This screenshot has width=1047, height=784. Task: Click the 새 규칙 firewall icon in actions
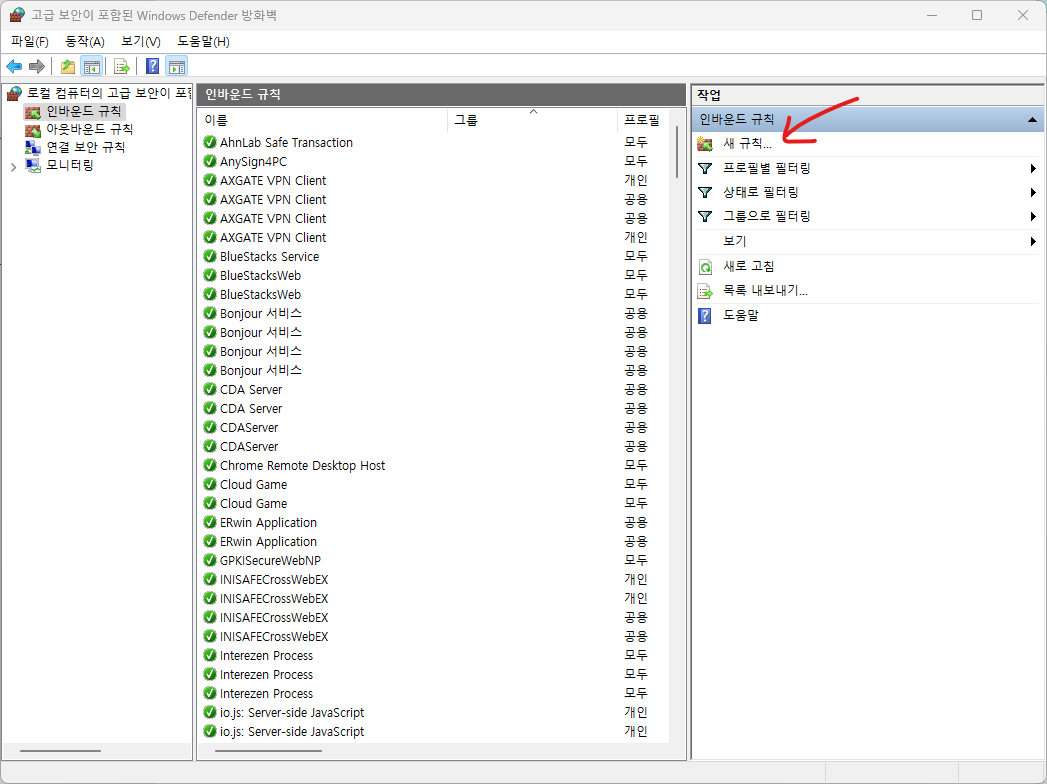tap(705, 144)
